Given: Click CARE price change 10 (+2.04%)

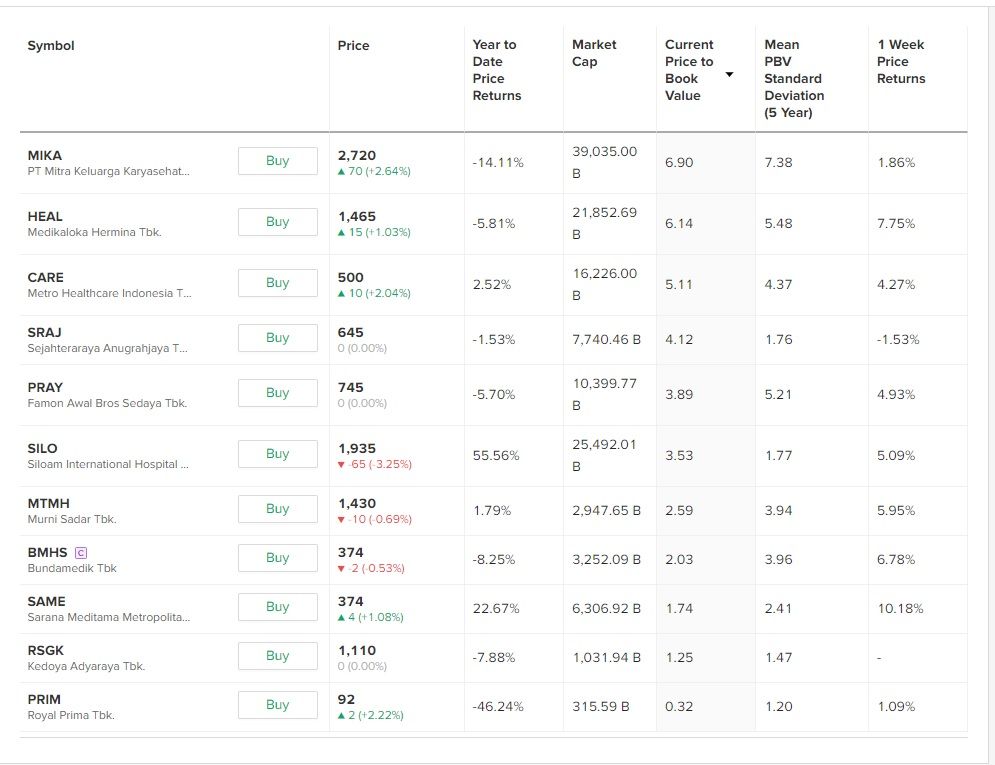Looking at the screenshot, I should pyautogui.click(x=374, y=293).
